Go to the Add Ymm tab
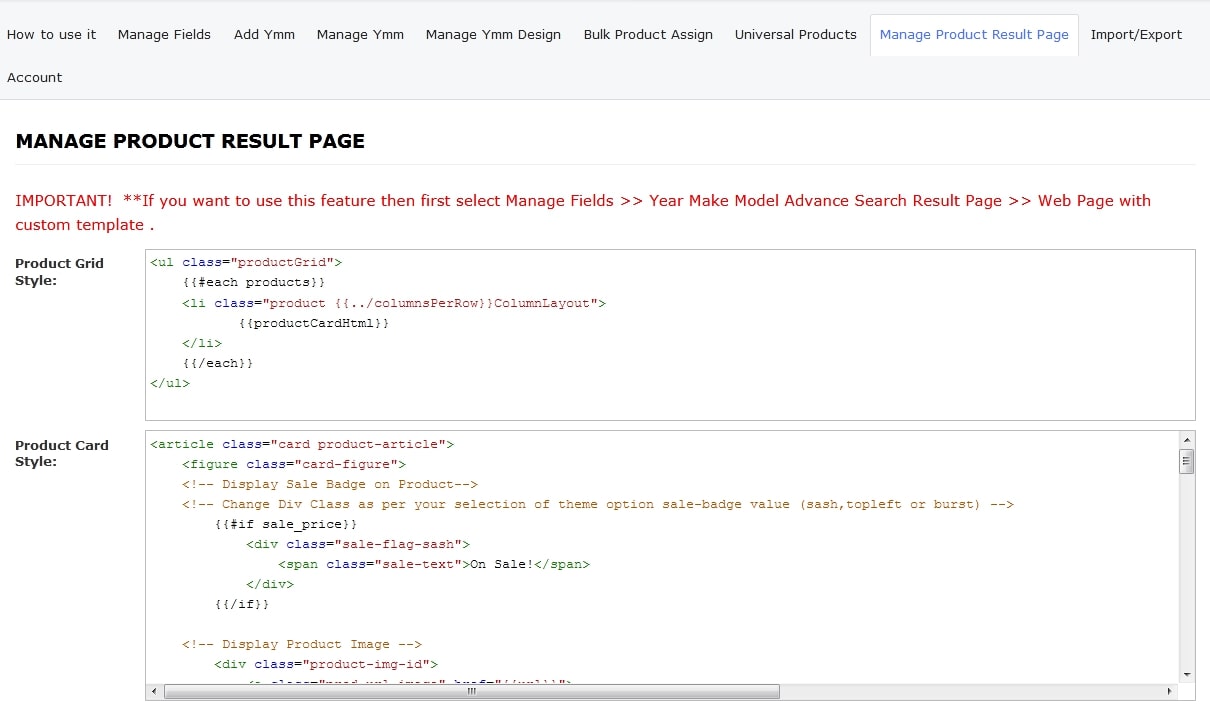This screenshot has height=713, width=1210. coord(264,34)
